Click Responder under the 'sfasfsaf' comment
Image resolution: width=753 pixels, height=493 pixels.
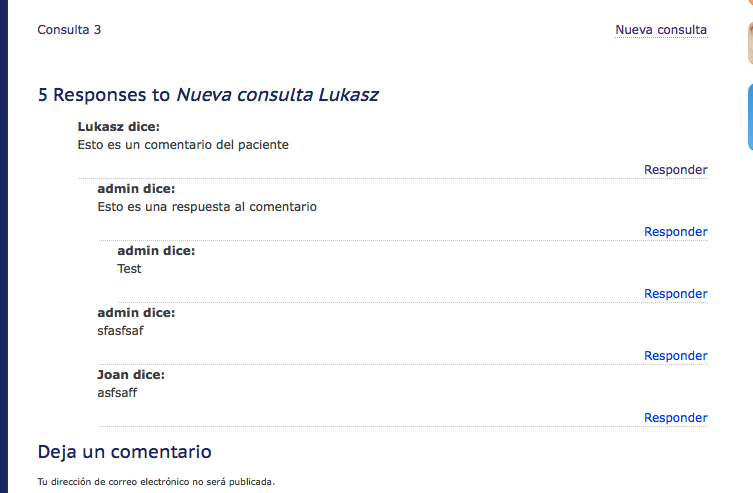click(x=676, y=355)
